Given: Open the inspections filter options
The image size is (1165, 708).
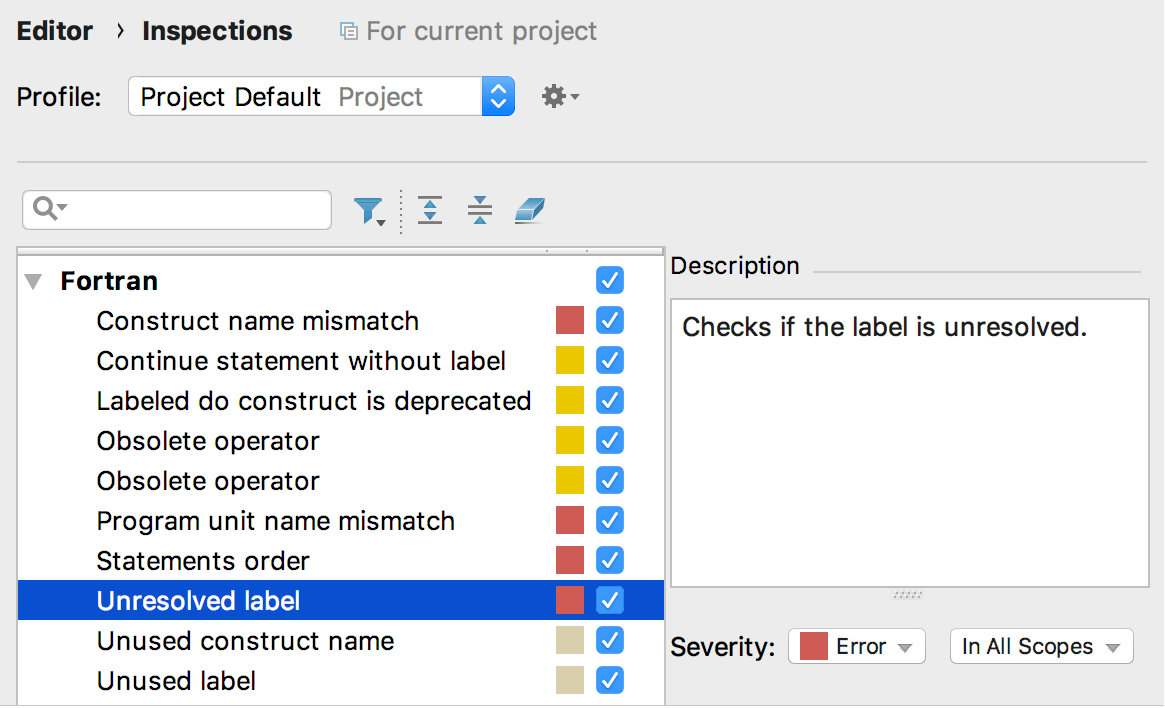Looking at the screenshot, I should tap(371, 210).
